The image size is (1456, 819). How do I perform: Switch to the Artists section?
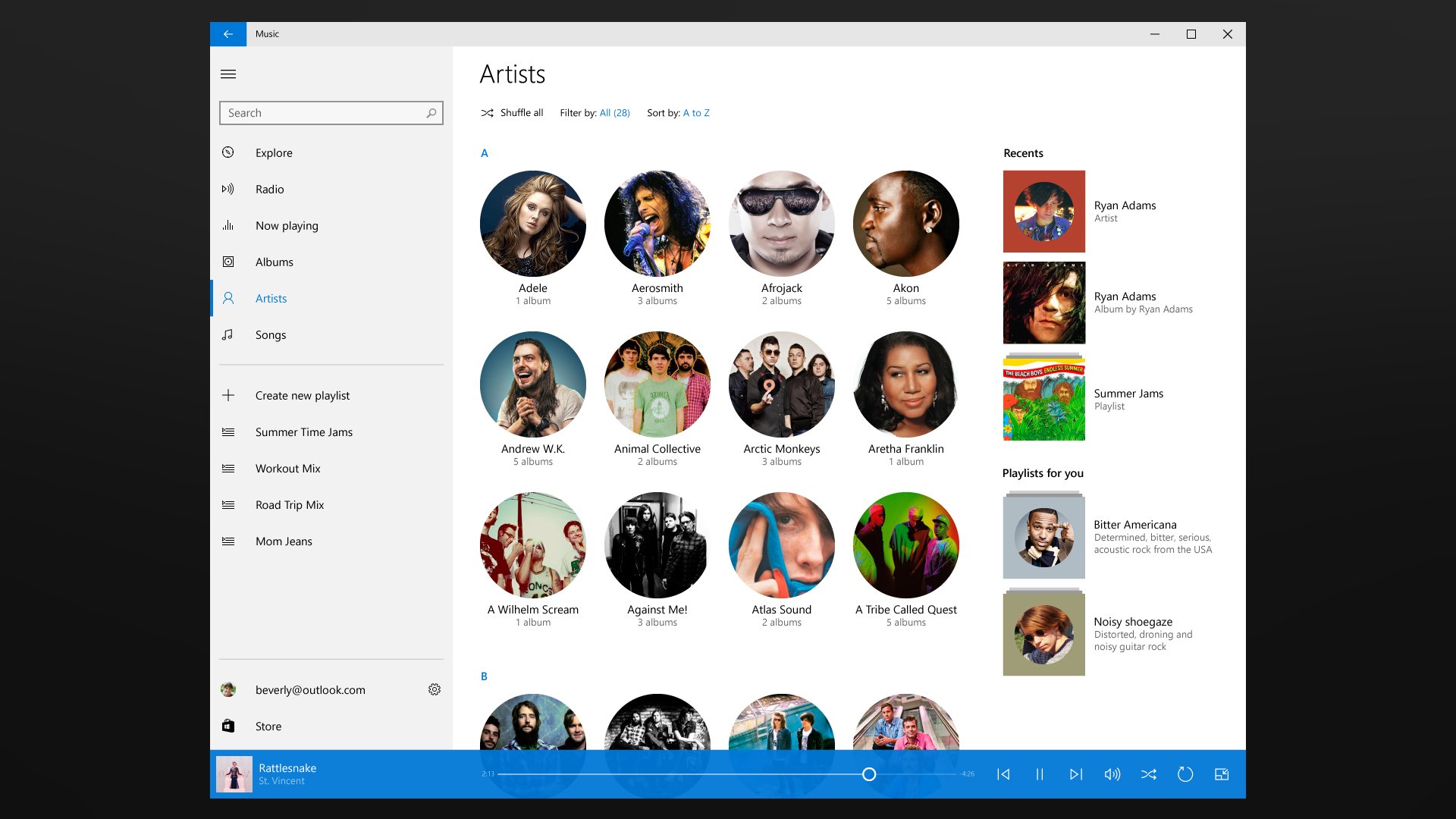point(271,298)
